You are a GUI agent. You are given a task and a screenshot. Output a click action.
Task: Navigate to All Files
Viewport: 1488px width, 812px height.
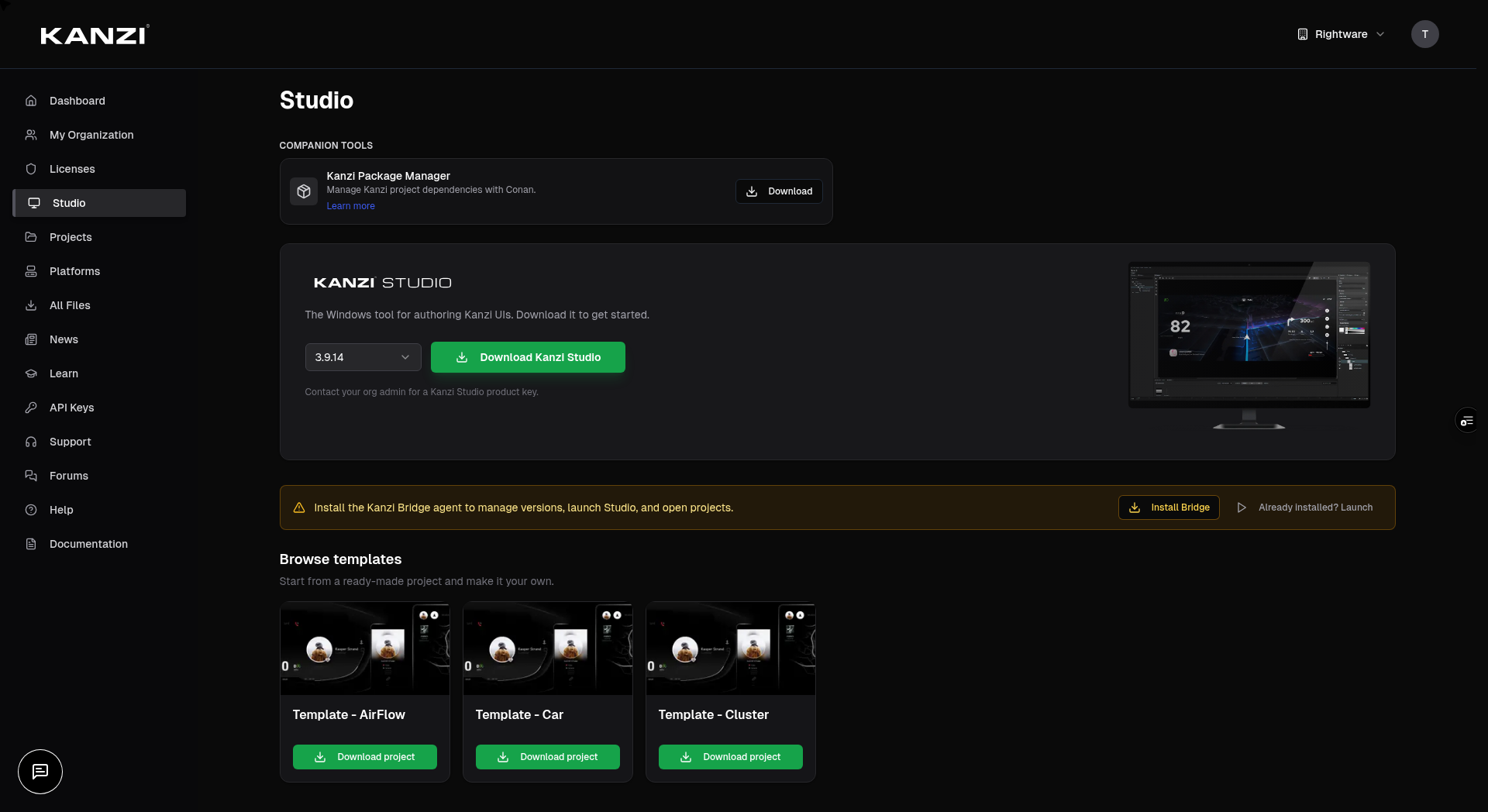coord(99,305)
